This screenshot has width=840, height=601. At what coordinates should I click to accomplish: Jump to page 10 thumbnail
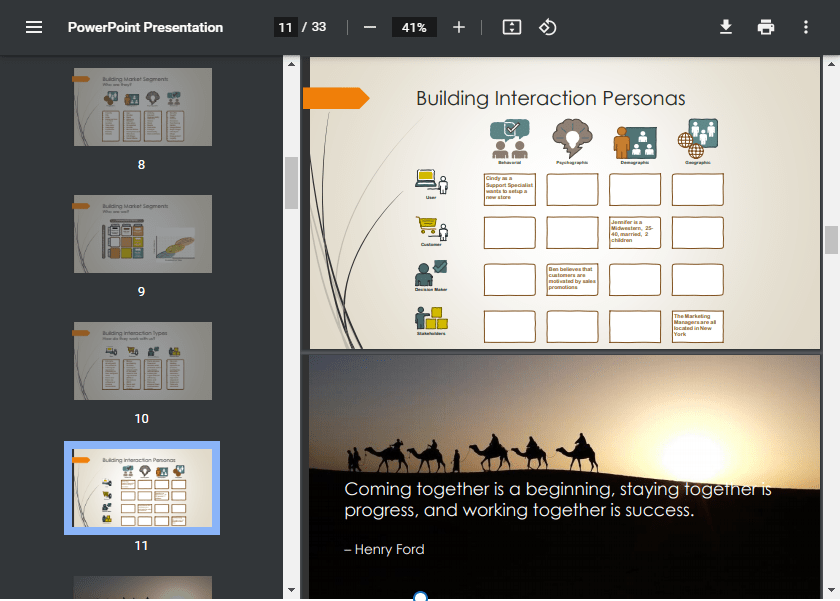(142, 361)
